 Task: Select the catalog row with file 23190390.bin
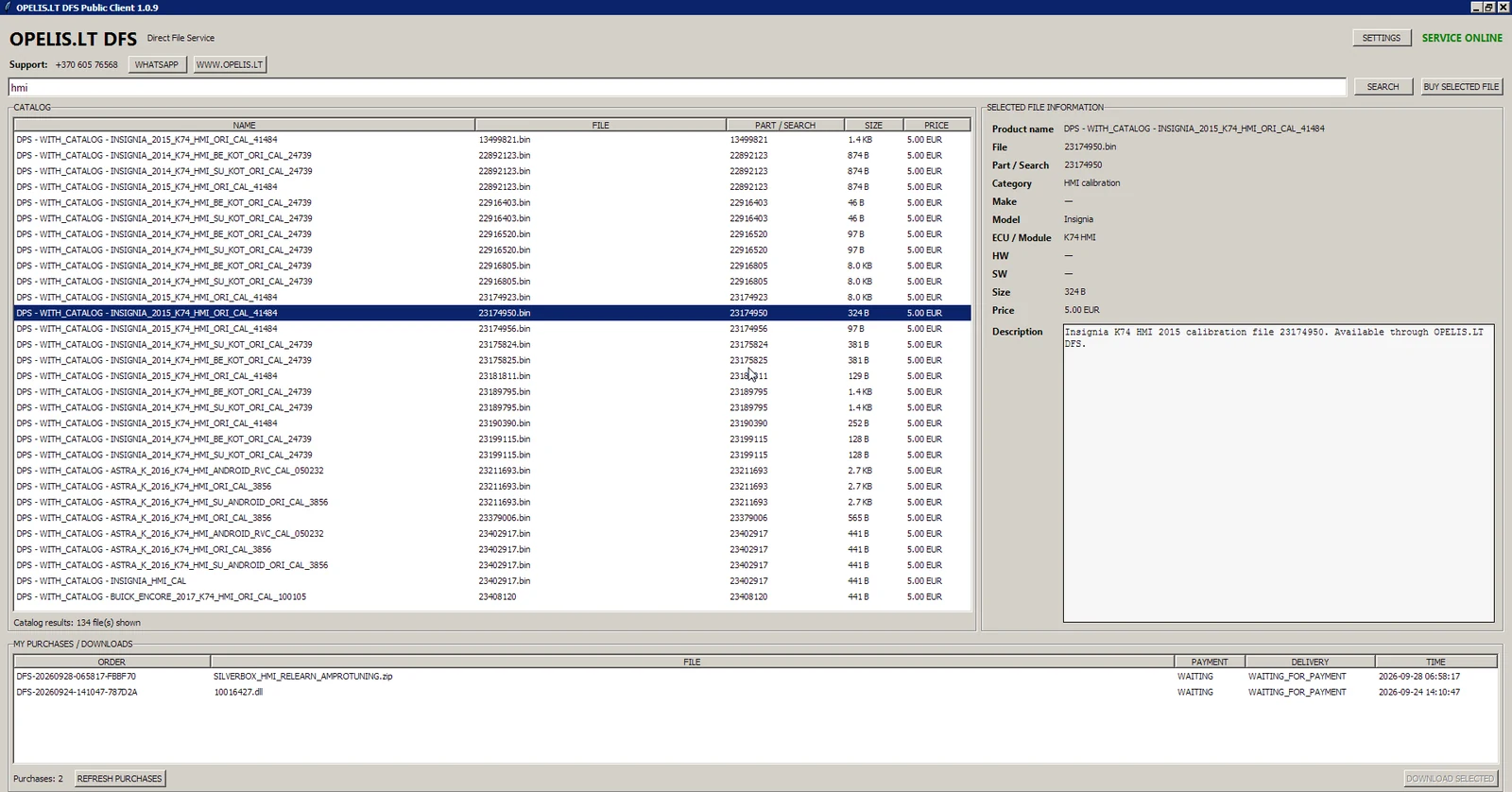[x=491, y=423]
